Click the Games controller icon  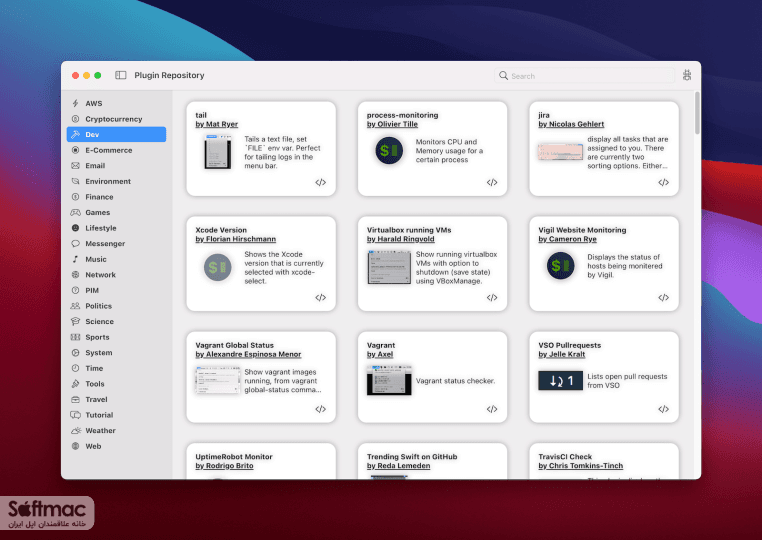tap(75, 212)
